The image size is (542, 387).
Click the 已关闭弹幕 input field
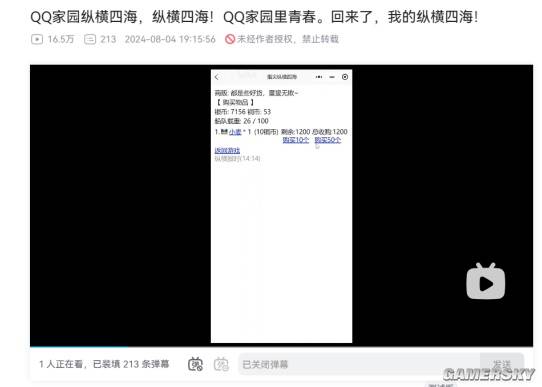point(359,364)
